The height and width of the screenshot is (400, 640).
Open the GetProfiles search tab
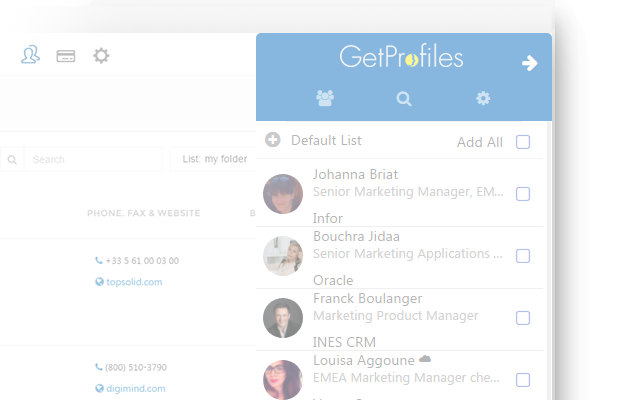(404, 98)
